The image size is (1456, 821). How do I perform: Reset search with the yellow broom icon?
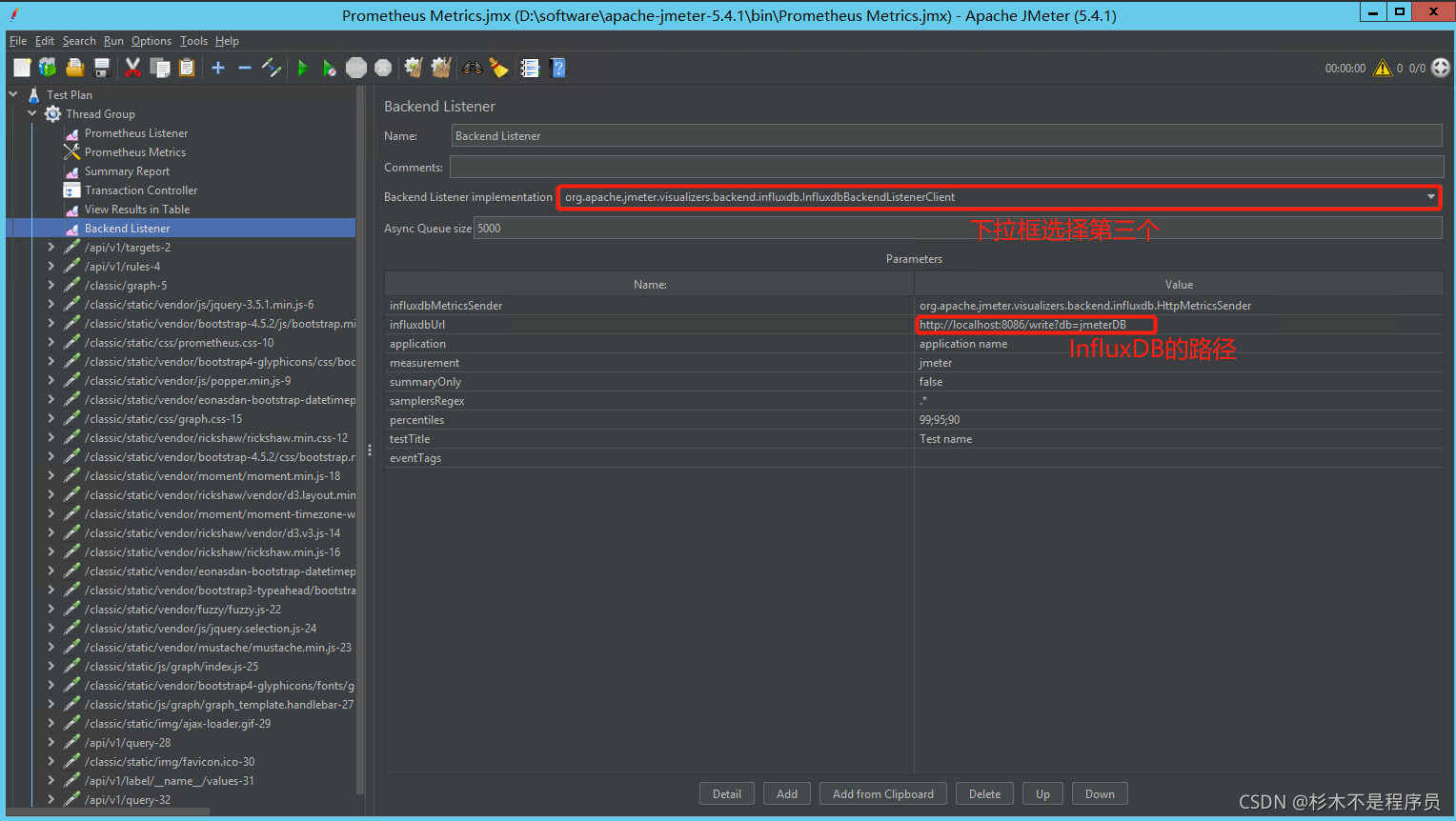pos(498,68)
